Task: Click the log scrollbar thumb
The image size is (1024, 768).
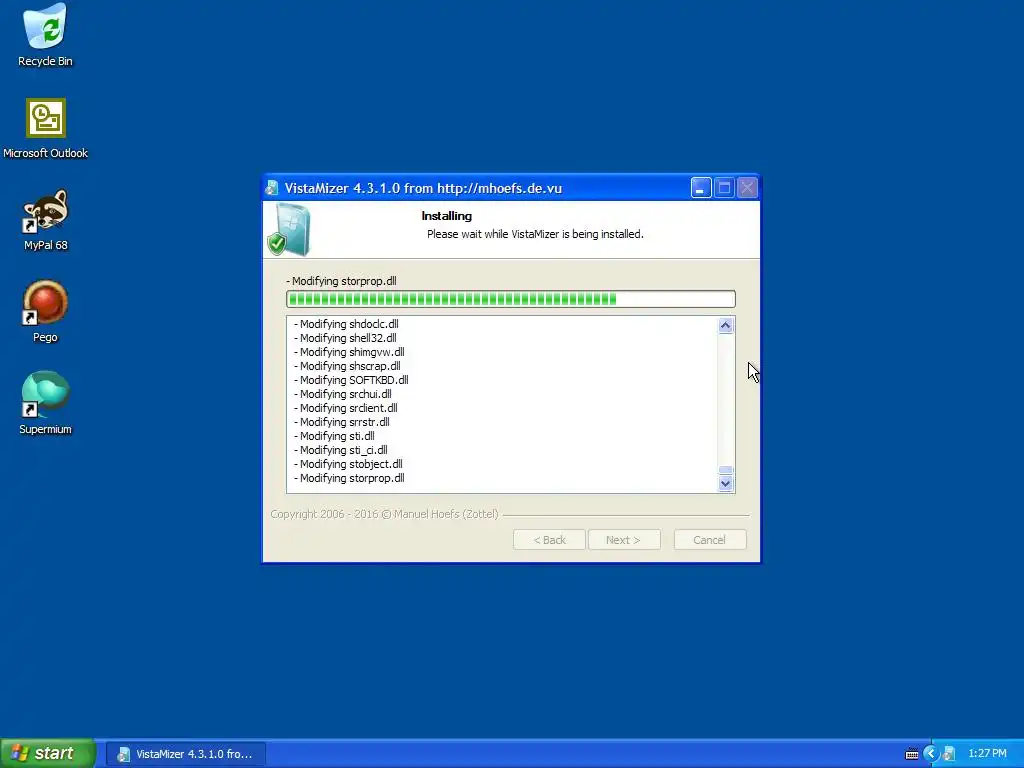Action: pyautogui.click(x=726, y=470)
